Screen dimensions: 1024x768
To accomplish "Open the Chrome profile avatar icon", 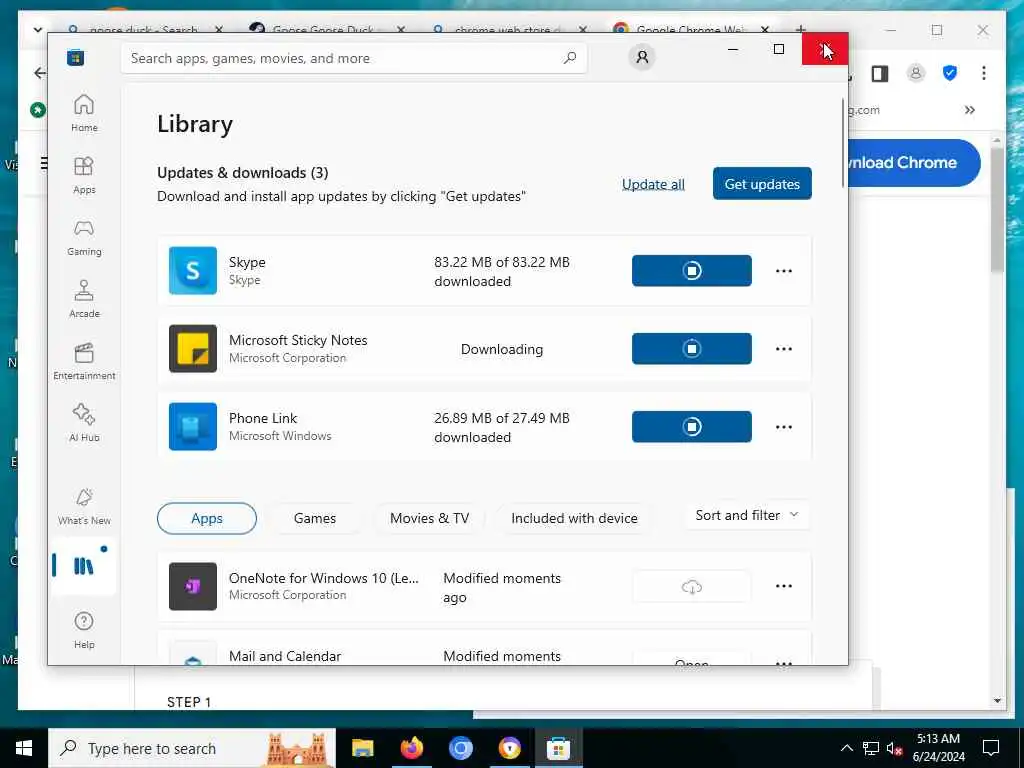I will (x=916, y=73).
